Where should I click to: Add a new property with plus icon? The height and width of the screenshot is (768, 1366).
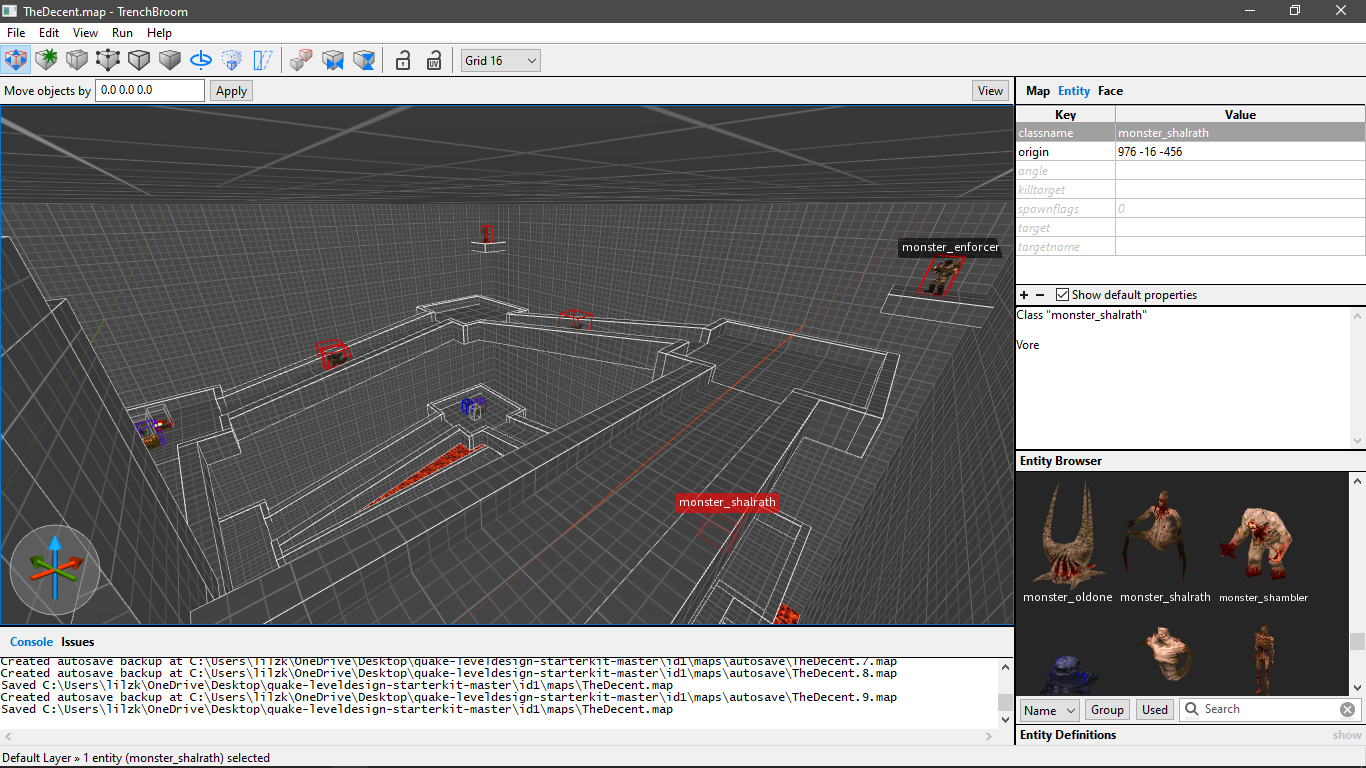[1024, 295]
